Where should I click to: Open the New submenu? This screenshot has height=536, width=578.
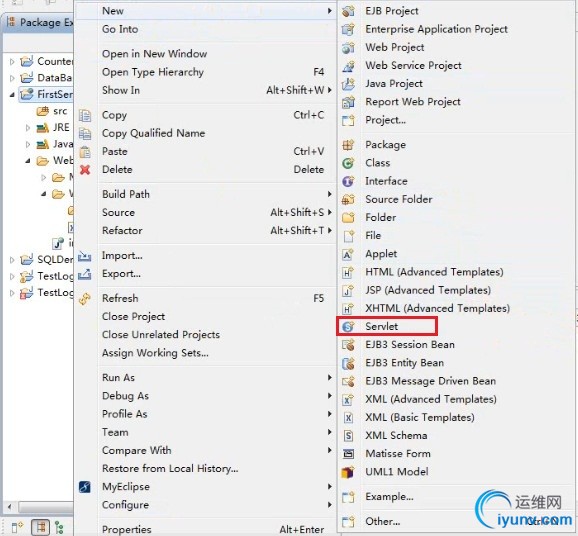pyautogui.click(x=205, y=11)
